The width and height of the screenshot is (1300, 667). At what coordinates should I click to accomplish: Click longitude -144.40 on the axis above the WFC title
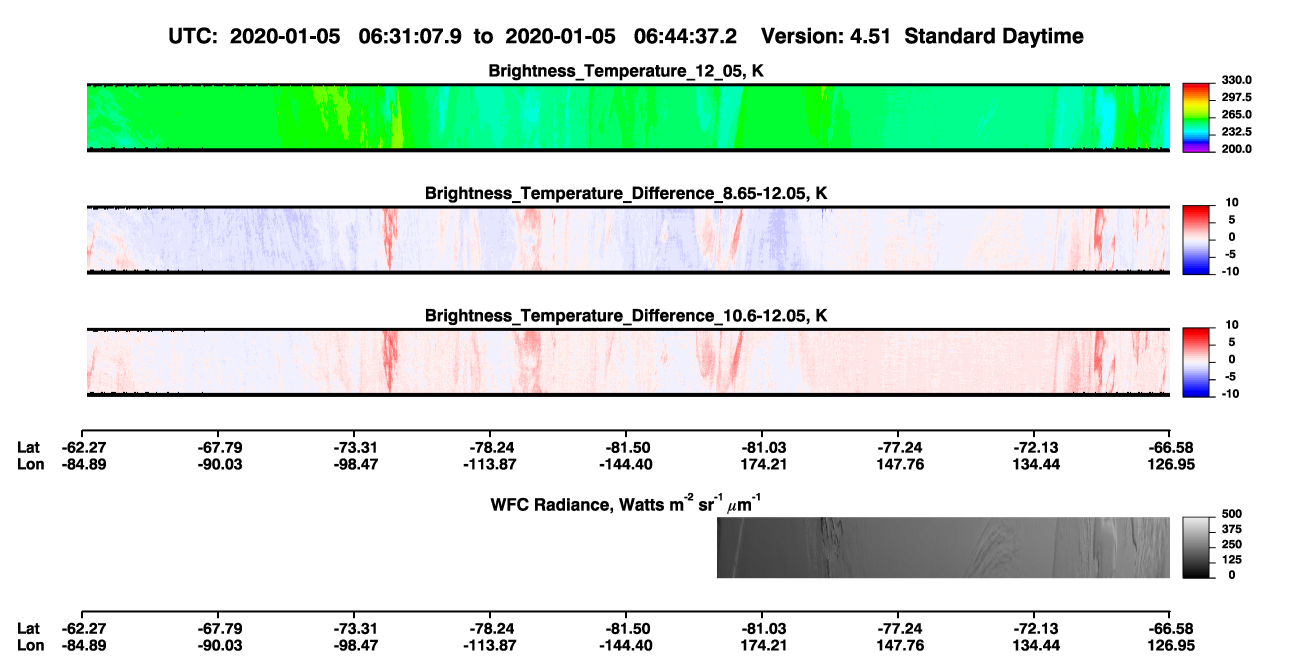[625, 464]
